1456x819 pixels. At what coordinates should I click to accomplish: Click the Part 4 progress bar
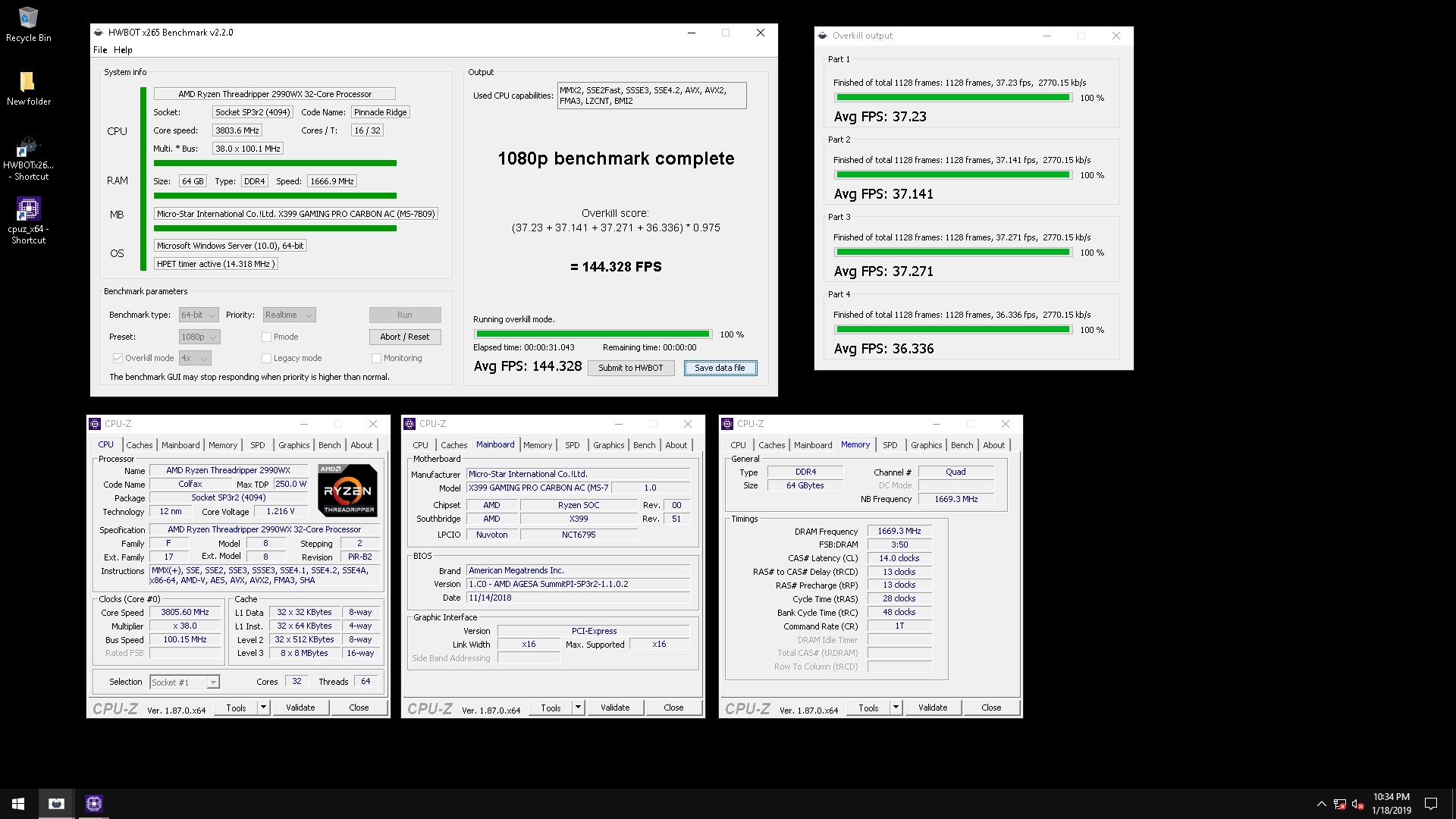[953, 329]
